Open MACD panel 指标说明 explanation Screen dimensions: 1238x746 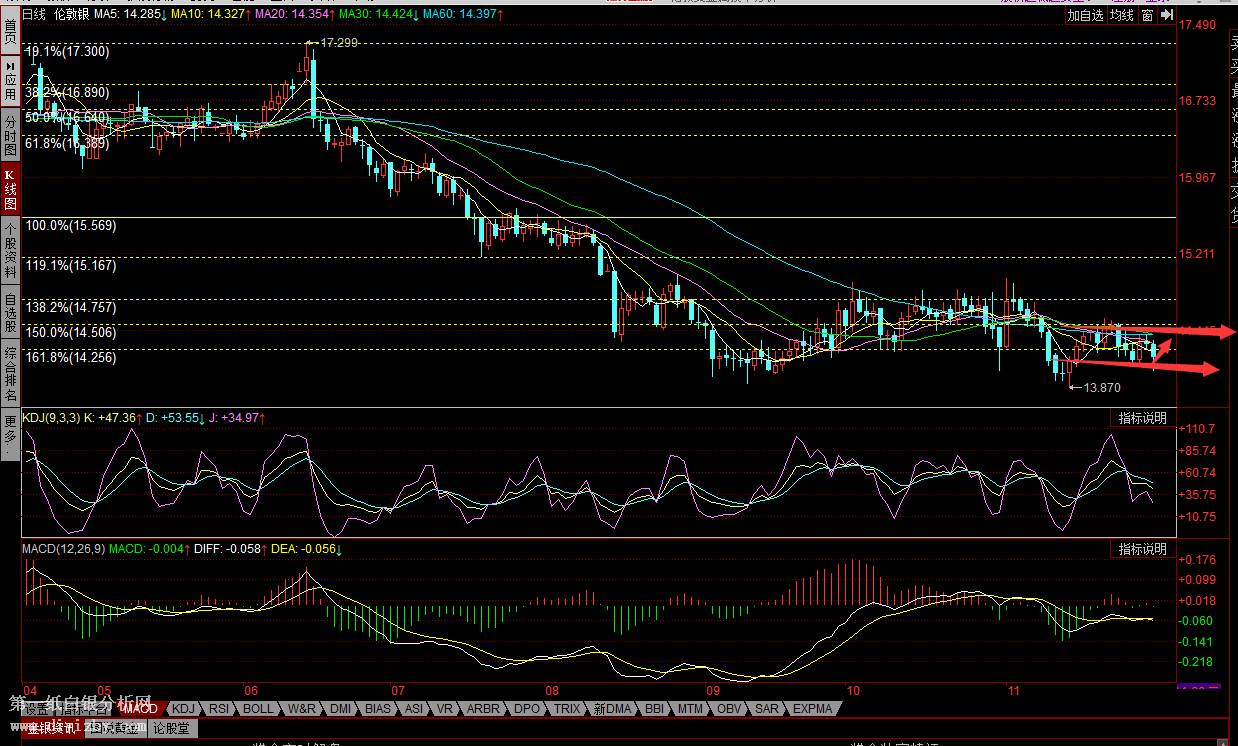(x=1142, y=549)
